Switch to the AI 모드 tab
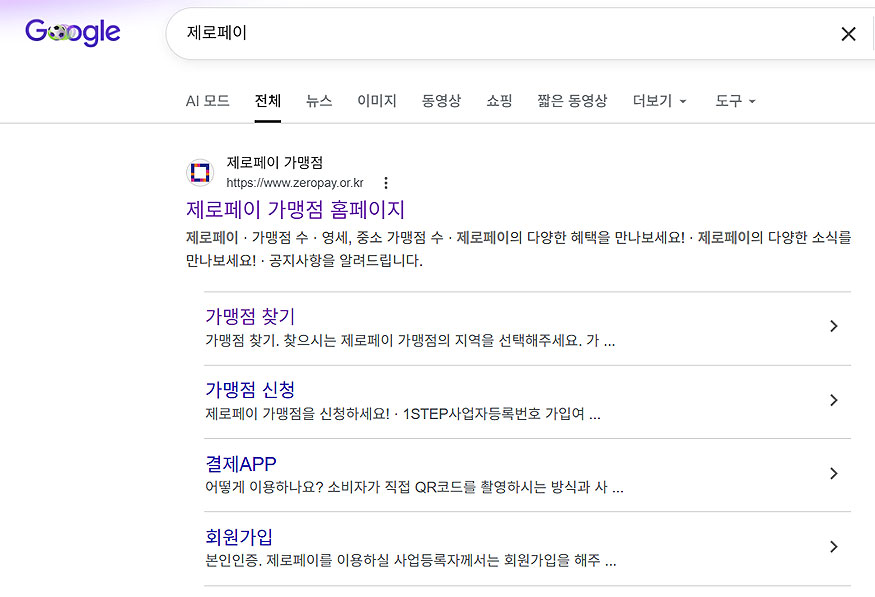Viewport: 875px width, 597px height. (x=208, y=101)
